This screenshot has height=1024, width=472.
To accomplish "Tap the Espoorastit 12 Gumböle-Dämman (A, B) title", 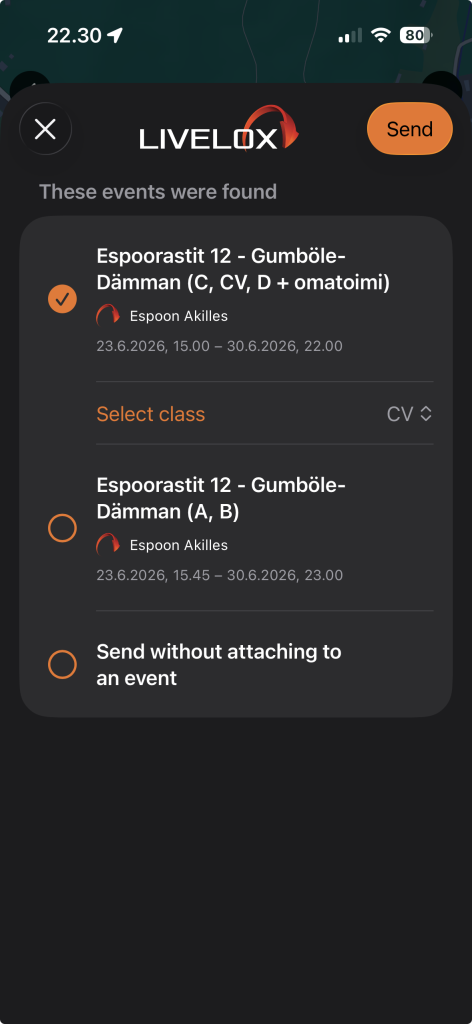I will tap(221, 498).
